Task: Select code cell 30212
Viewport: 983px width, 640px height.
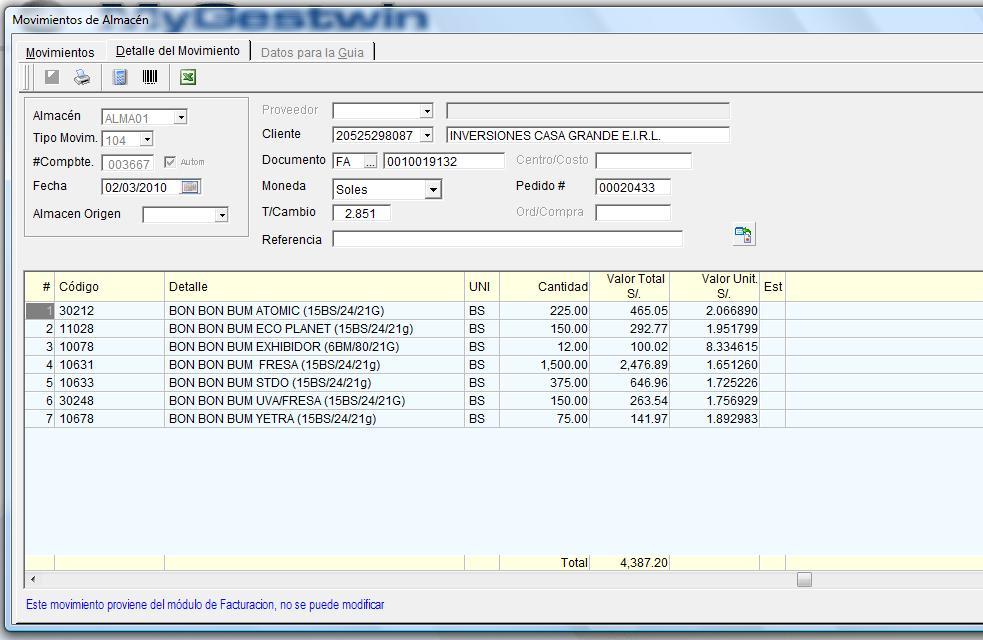Action: click(110, 310)
